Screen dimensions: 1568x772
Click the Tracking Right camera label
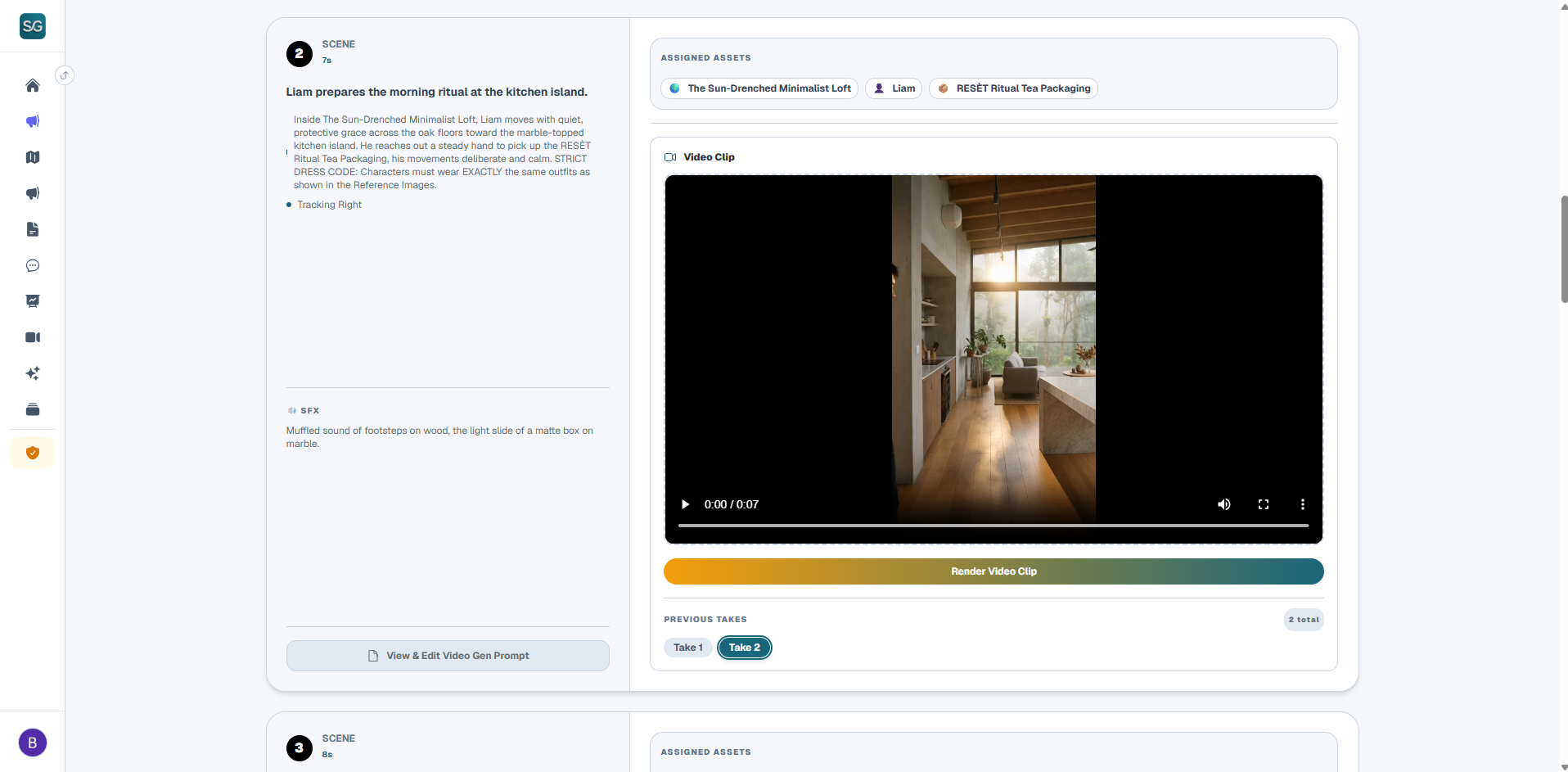click(x=329, y=205)
